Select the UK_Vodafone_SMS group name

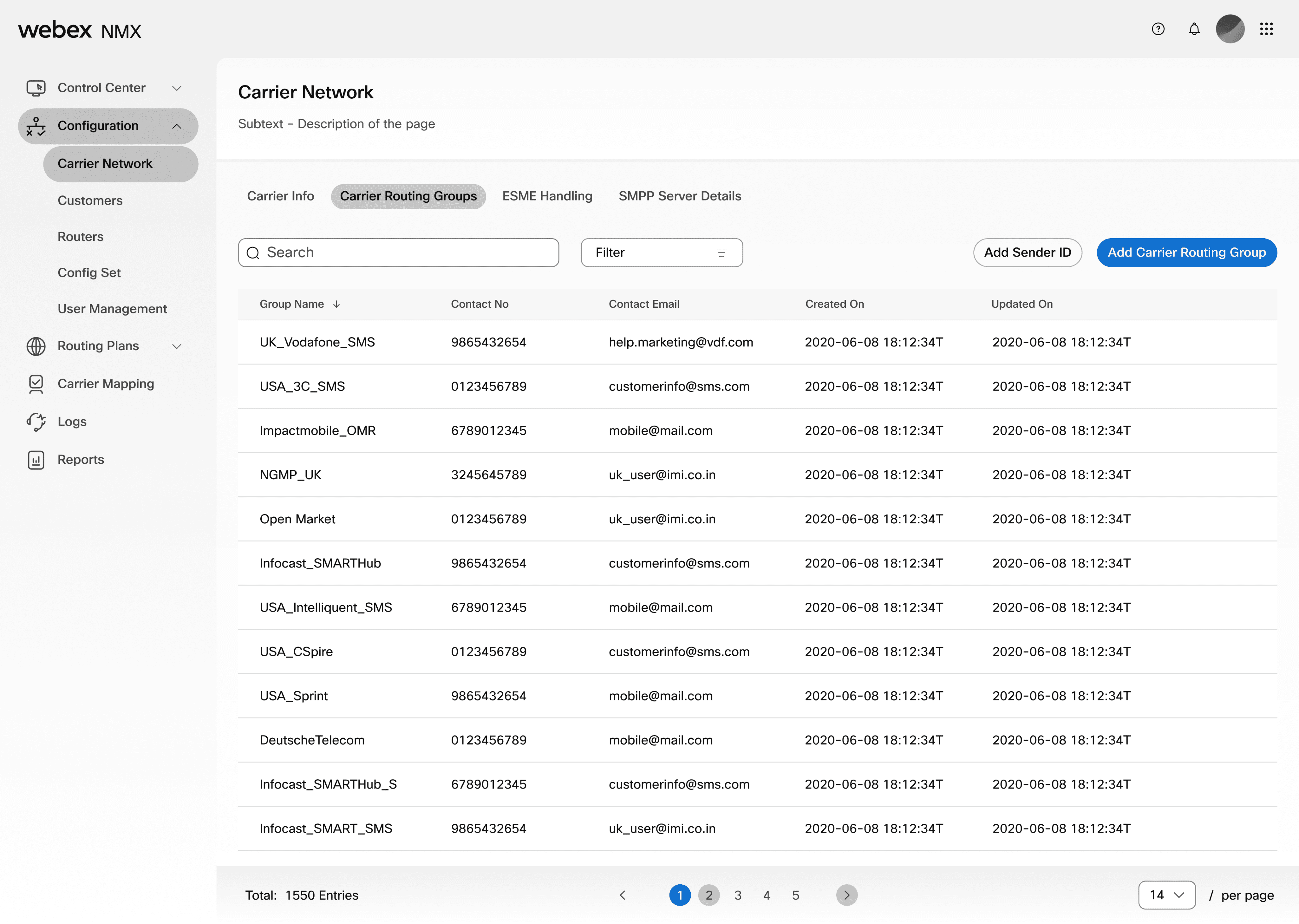tap(317, 343)
